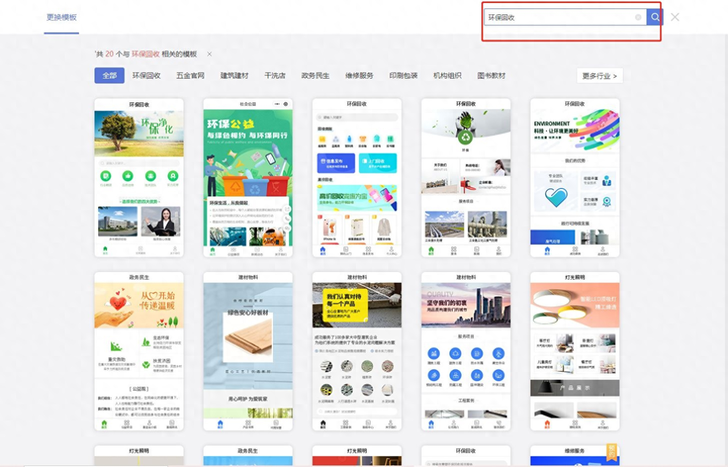Screen dimensions: 728x467
Task: Dismiss the search result summary with its x
Action: pyautogui.click(x=209, y=54)
